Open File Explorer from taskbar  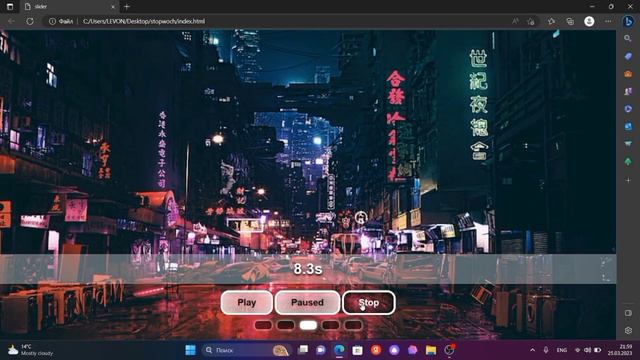[x=431, y=350]
